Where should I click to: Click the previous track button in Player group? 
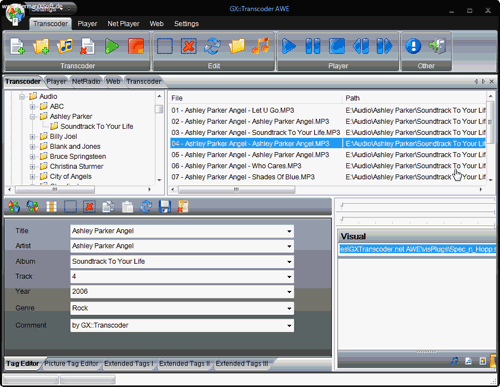(361, 46)
